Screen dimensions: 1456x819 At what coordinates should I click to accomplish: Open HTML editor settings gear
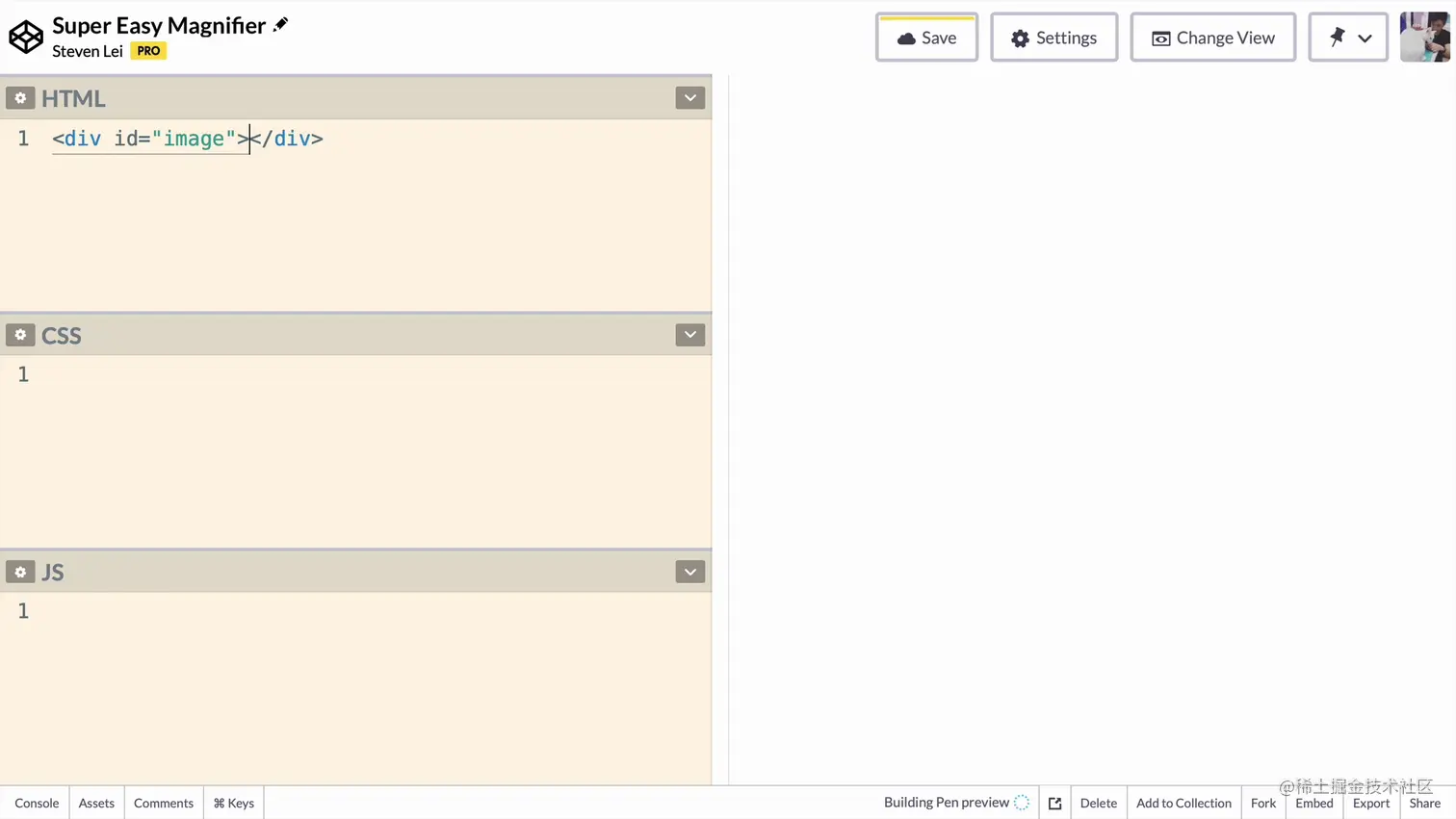point(20,98)
